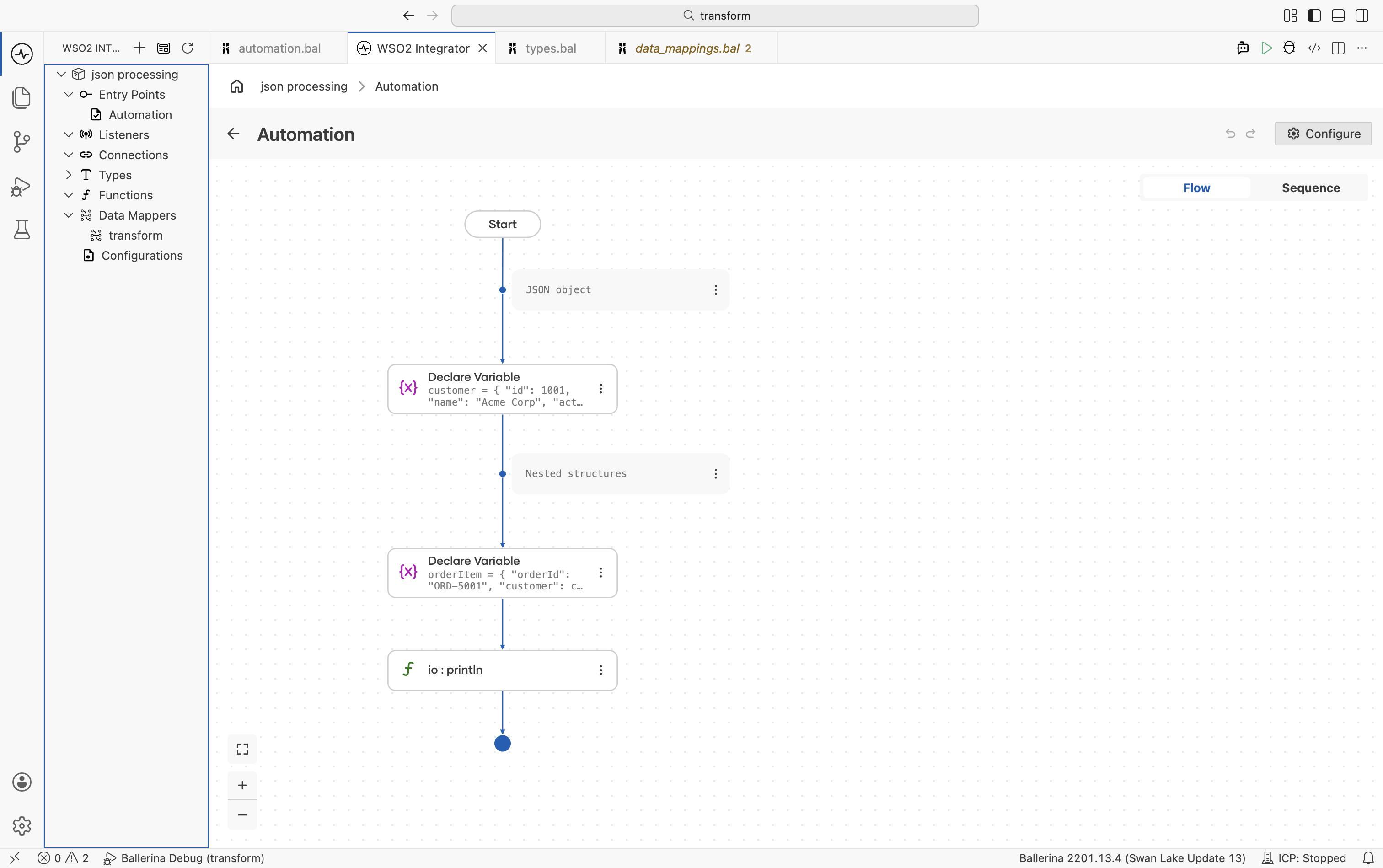1383x868 pixels.
Task: Open the Manage settings gear
Action: [x=22, y=825]
